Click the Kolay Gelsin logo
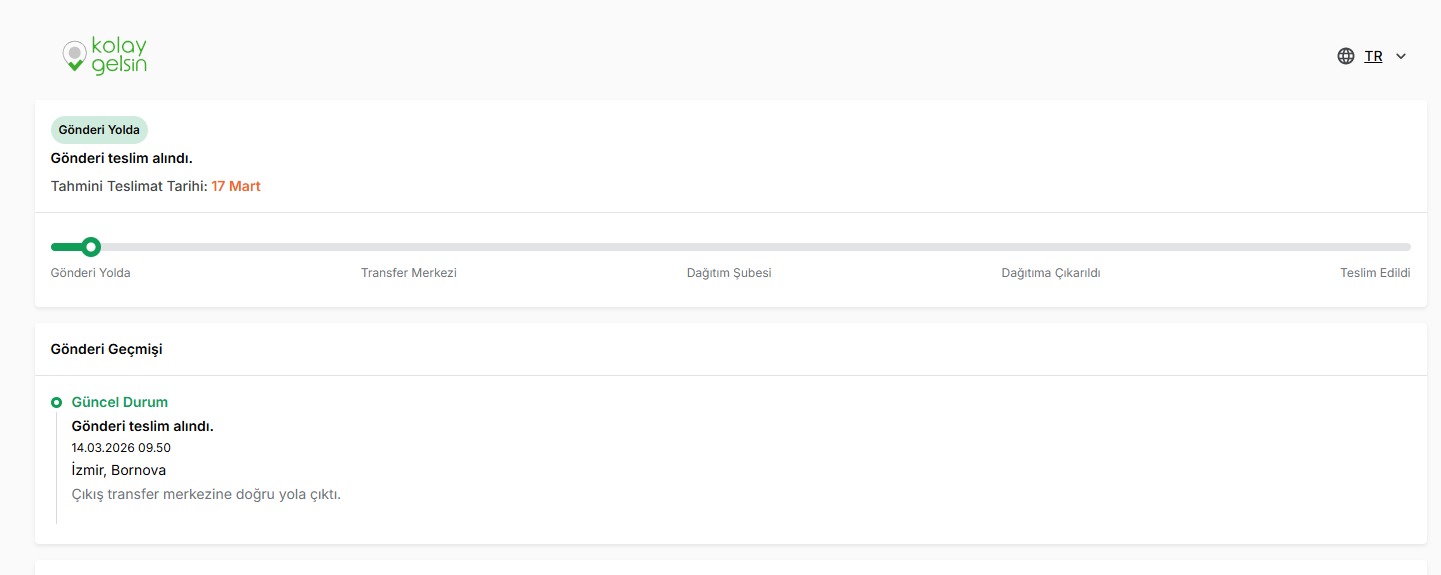1441x575 pixels. [104, 56]
